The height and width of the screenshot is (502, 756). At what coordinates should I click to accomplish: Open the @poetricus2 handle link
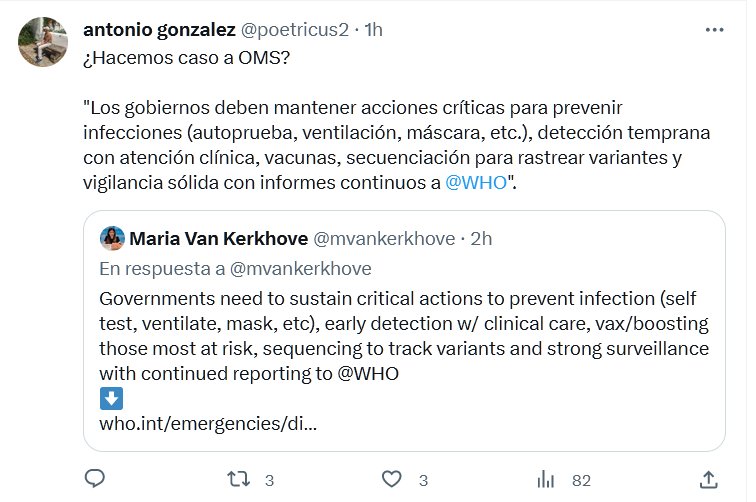coord(296,30)
